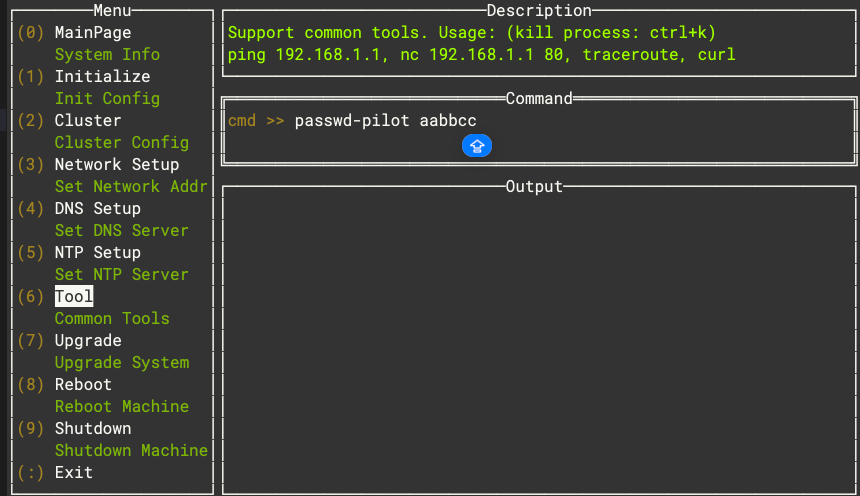This screenshot has width=860, height=496.
Task: Select Set DNS Server item
Action: (121, 230)
